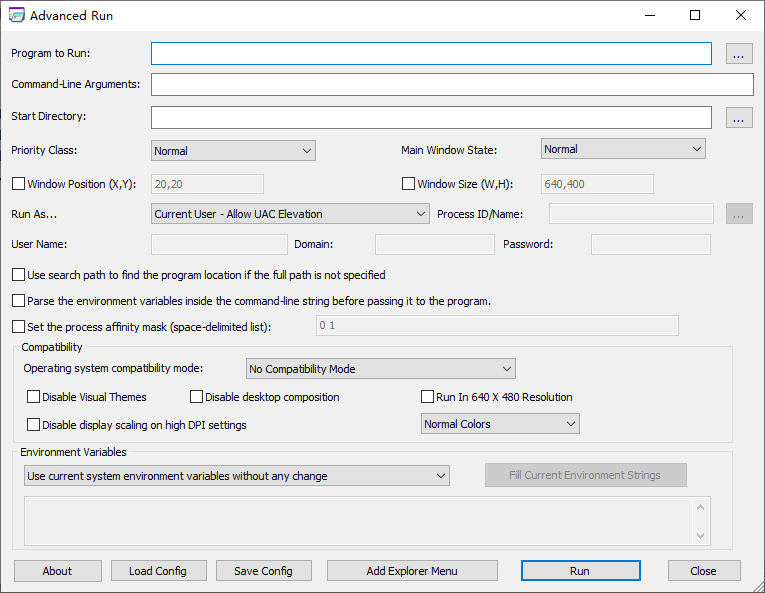Browse for the start directory
Image resolution: width=765 pixels, height=593 pixels.
tap(739, 118)
